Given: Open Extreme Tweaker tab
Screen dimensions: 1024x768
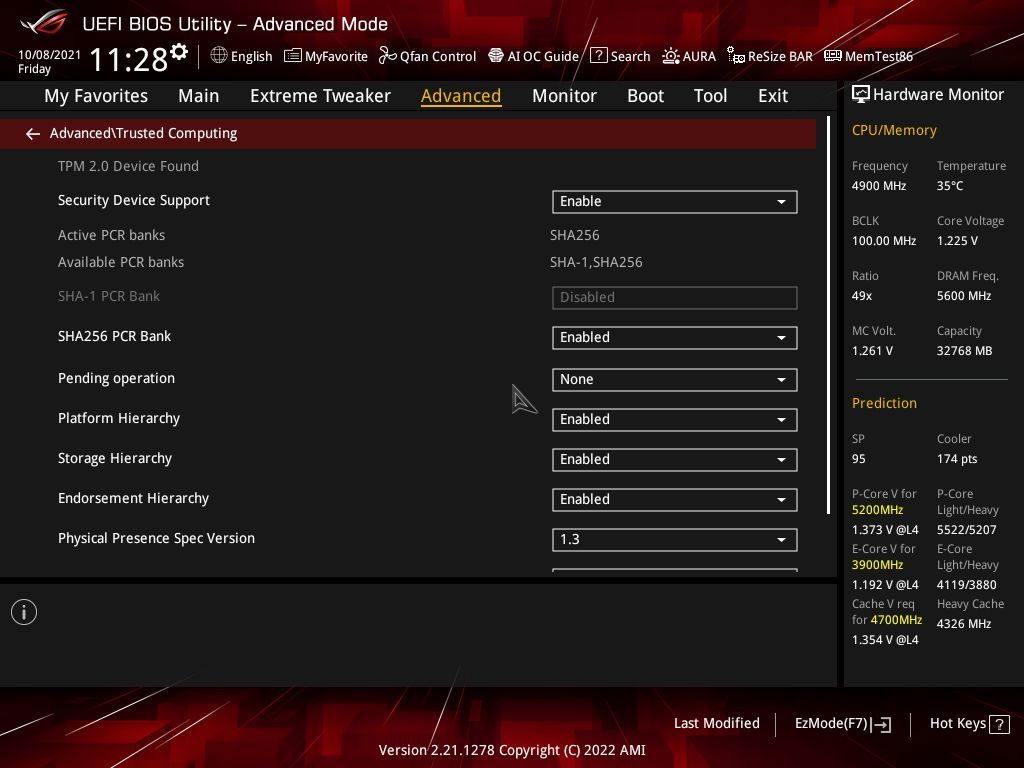Looking at the screenshot, I should (x=320, y=96).
